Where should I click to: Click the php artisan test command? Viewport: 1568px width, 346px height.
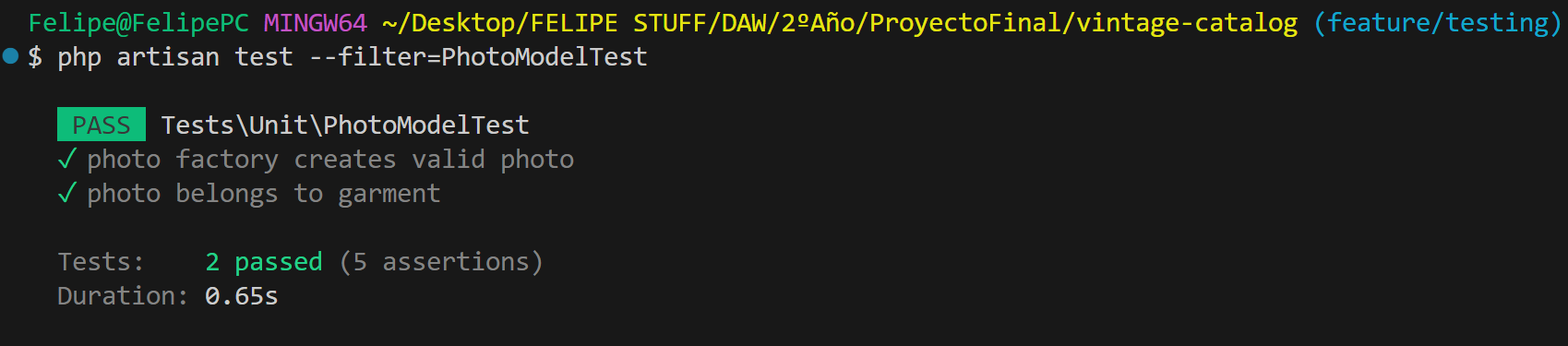point(175,57)
